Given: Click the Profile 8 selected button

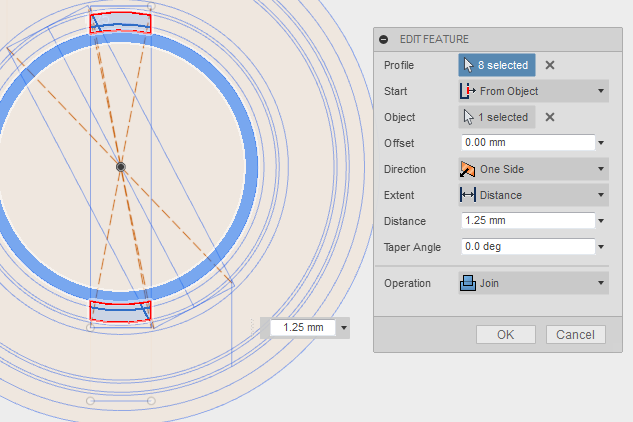Looking at the screenshot, I should pyautogui.click(x=497, y=65).
